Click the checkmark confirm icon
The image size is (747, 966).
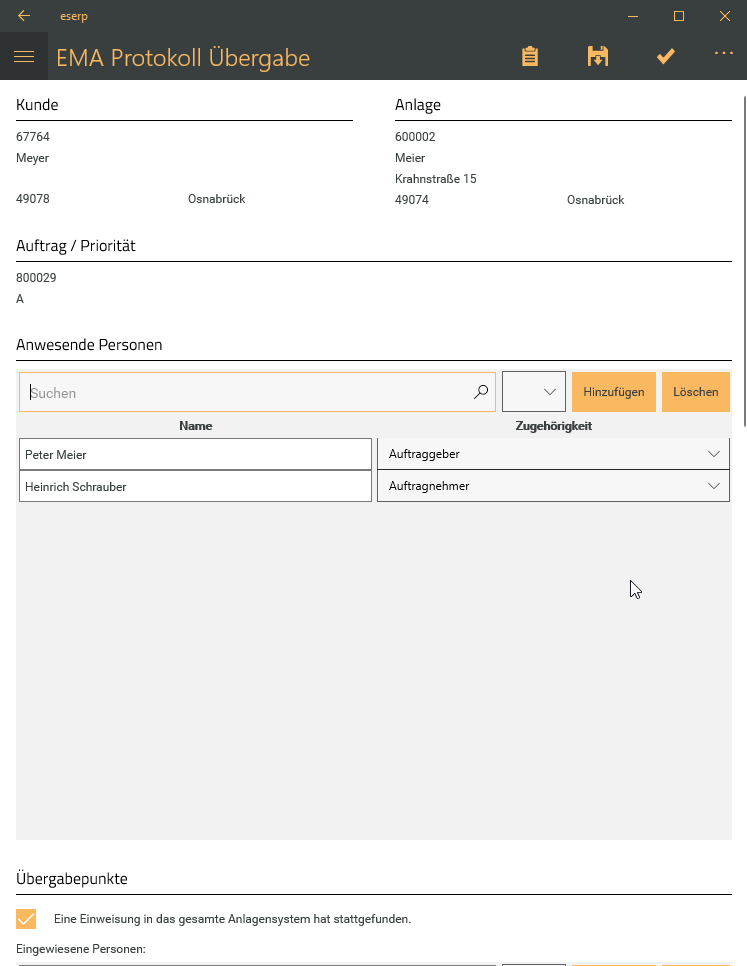(665, 57)
